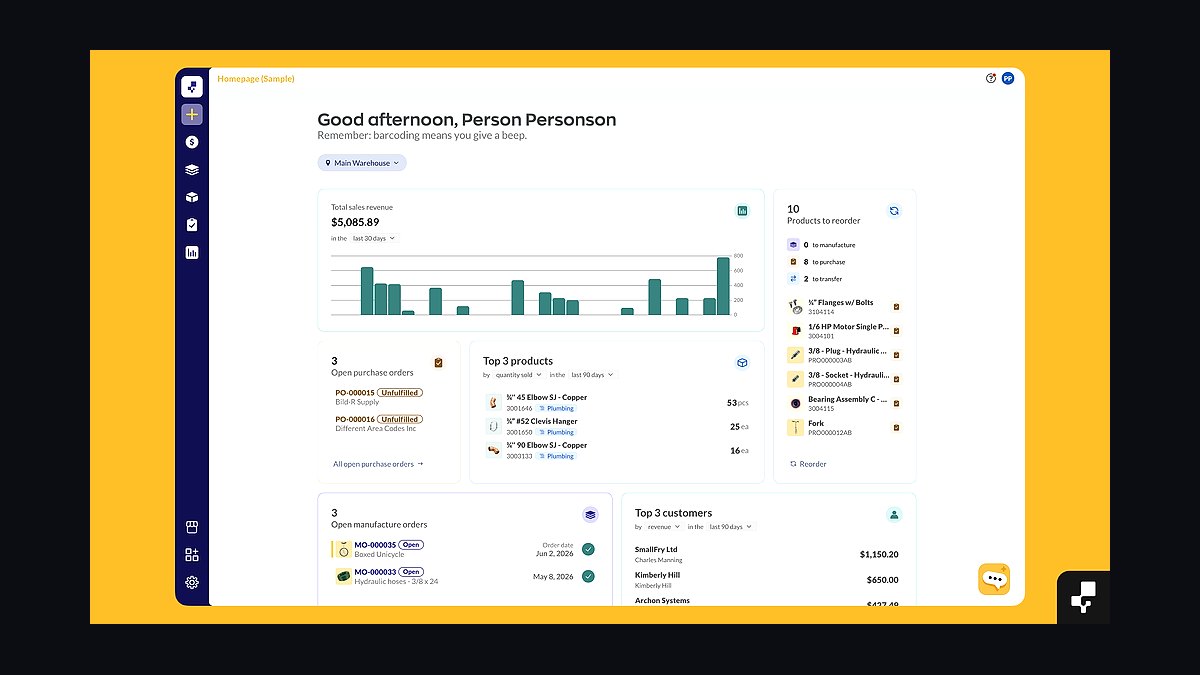This screenshot has width=1200, height=675.
Task: Toggle green checkmark for MO-000035
Action: tap(588, 549)
